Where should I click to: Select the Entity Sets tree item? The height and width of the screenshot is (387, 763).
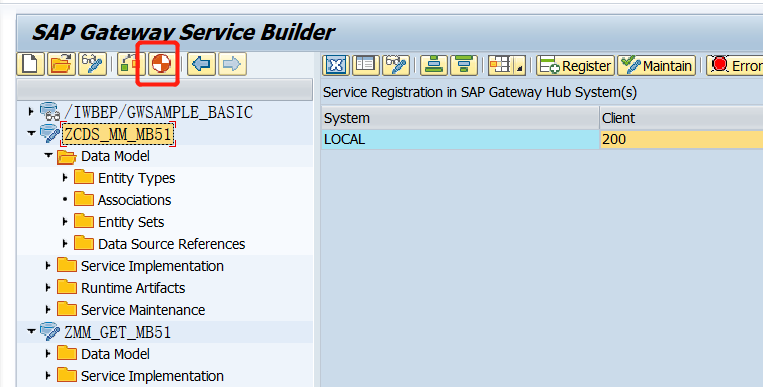(131, 222)
